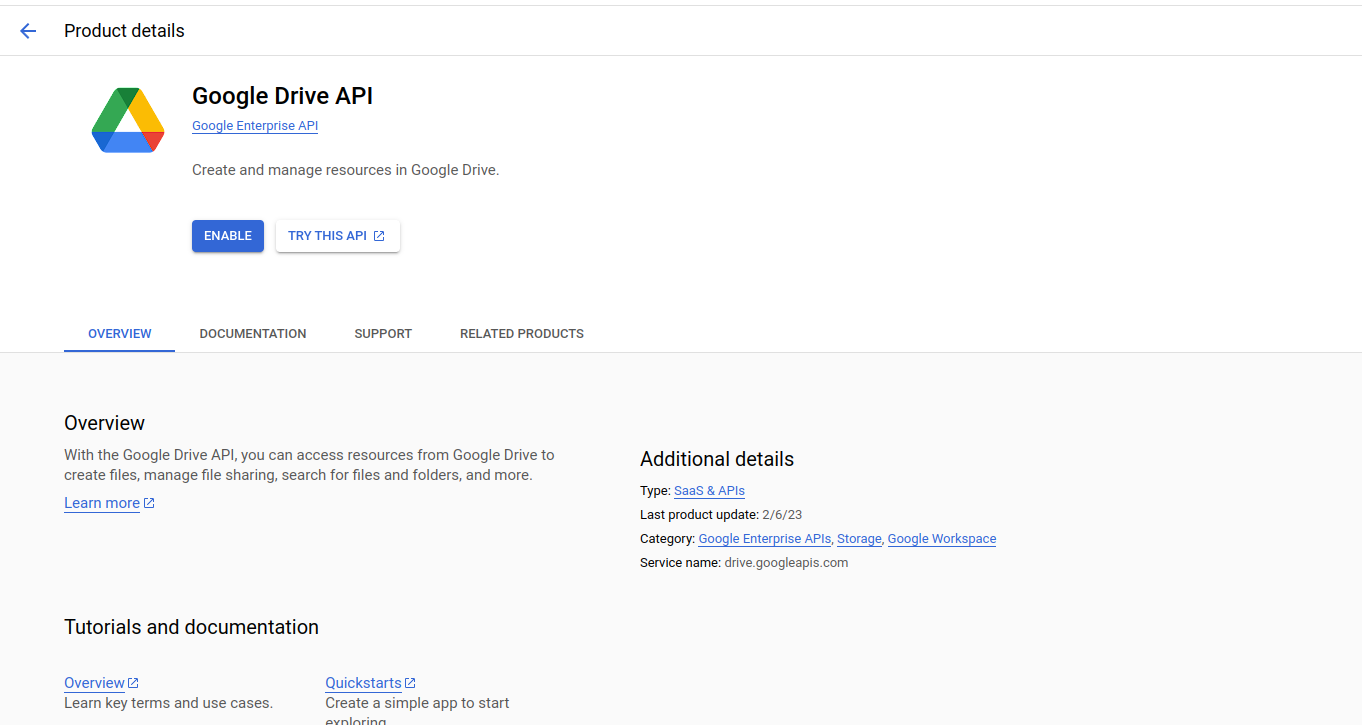Open the Support tab
1362x725 pixels.
tap(383, 334)
